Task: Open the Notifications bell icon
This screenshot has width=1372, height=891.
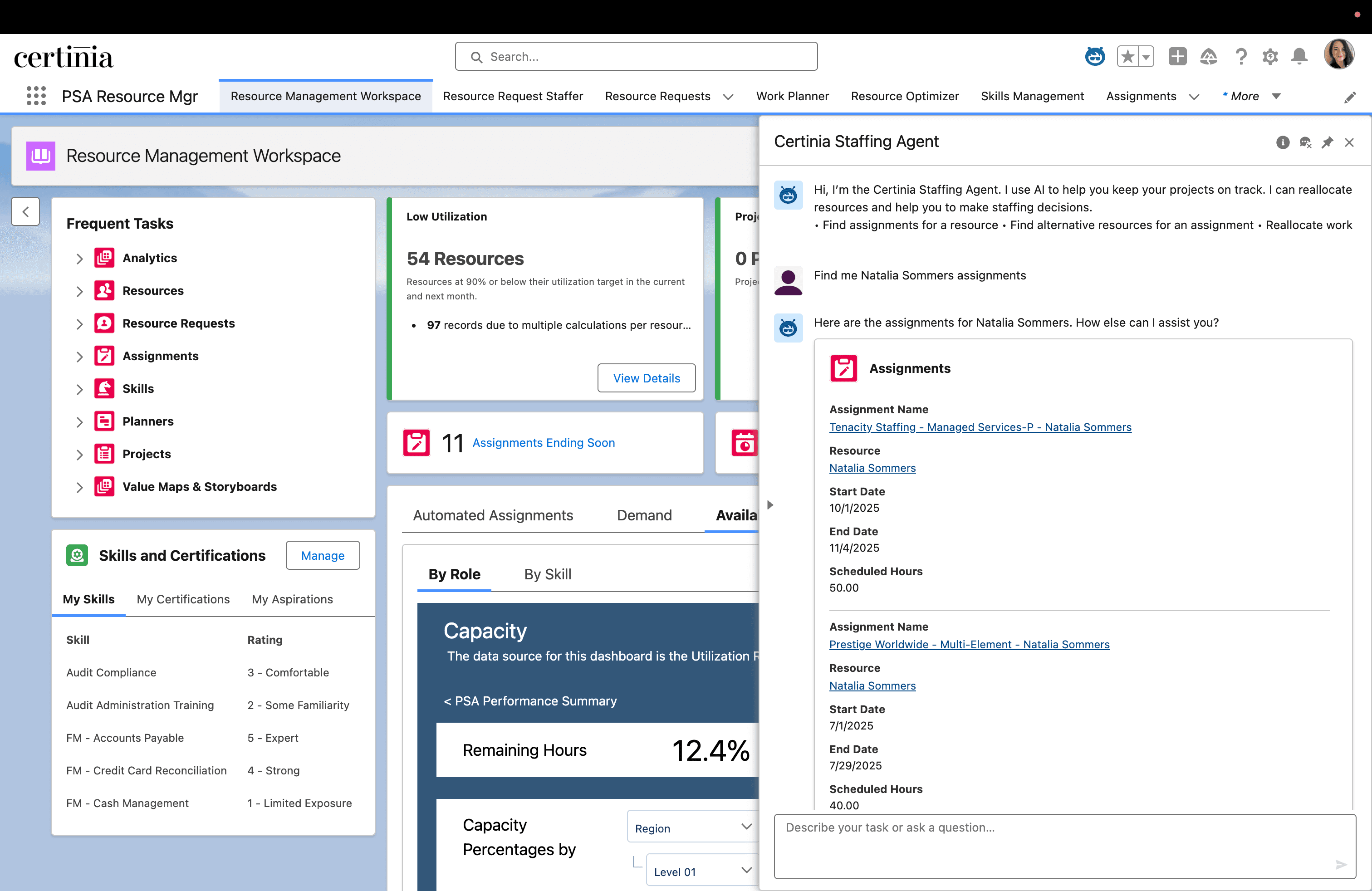Action: [1299, 56]
